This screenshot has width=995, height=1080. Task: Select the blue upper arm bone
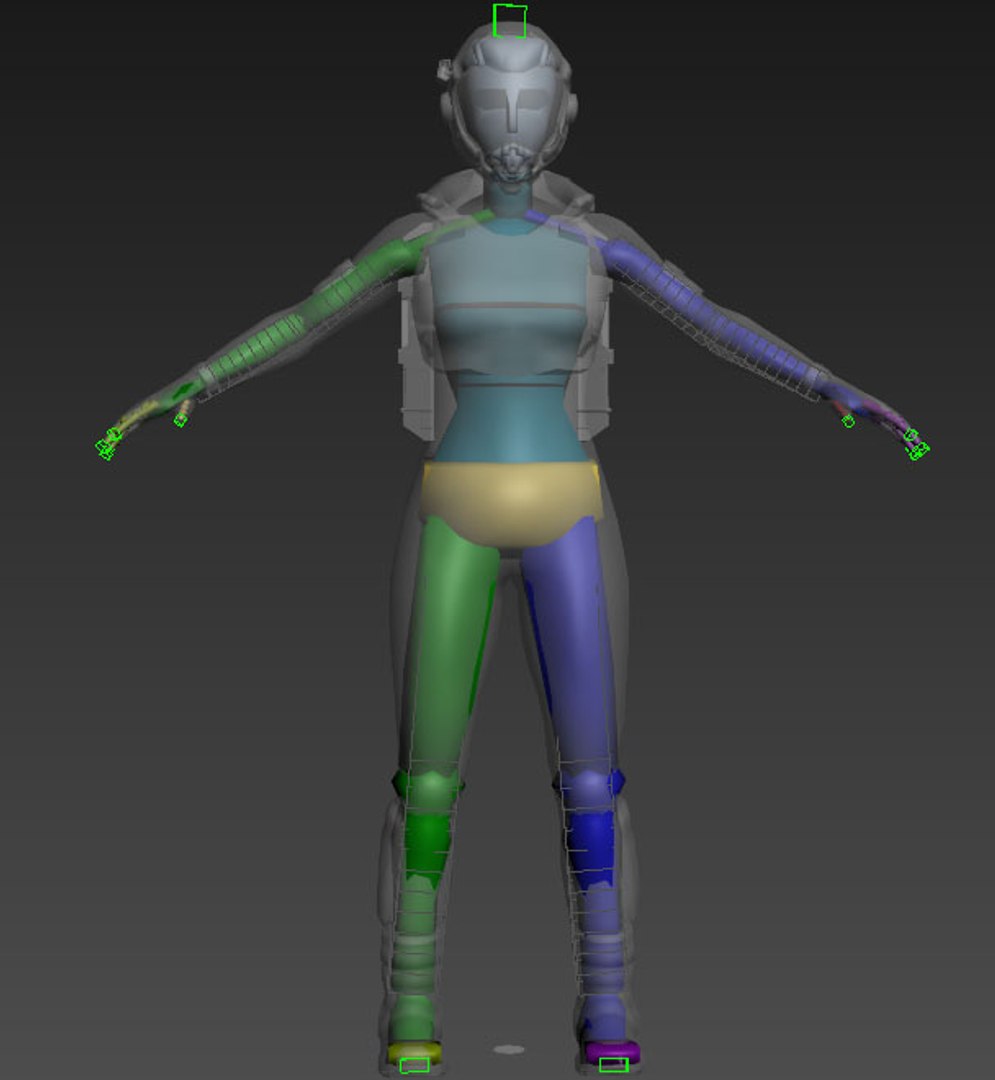coord(661,282)
